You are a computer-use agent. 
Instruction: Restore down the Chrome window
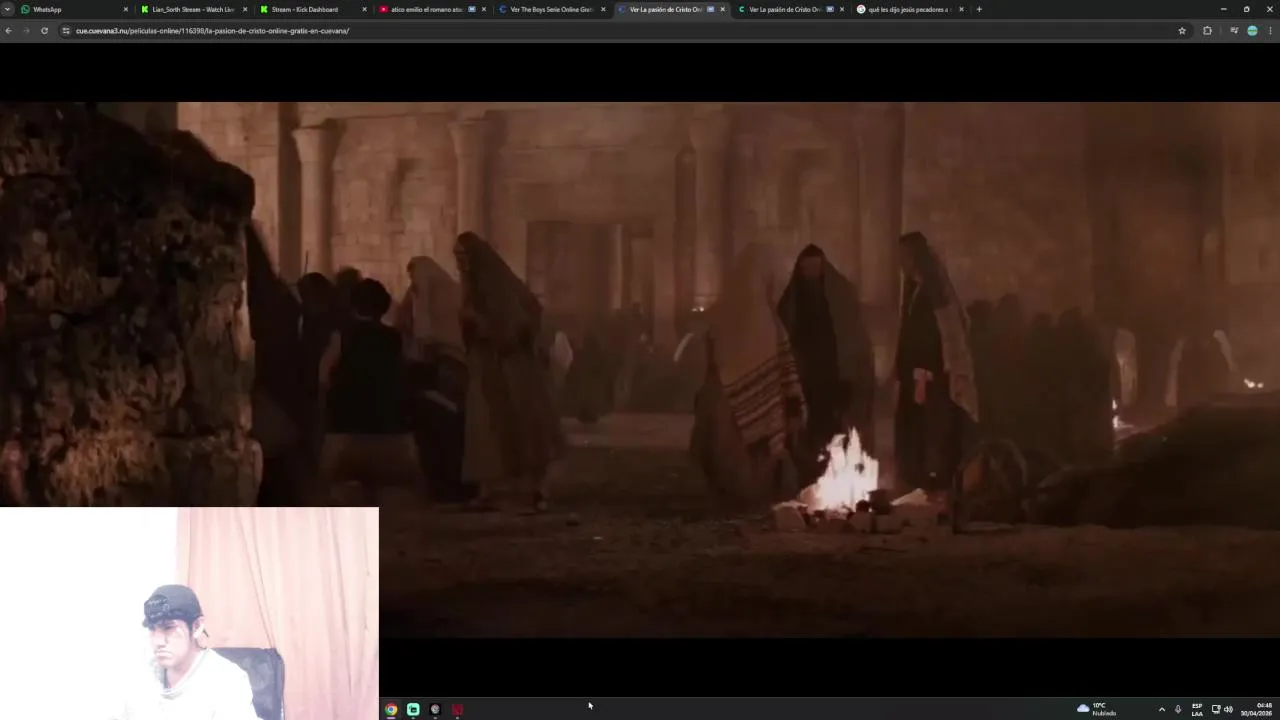pos(1246,9)
